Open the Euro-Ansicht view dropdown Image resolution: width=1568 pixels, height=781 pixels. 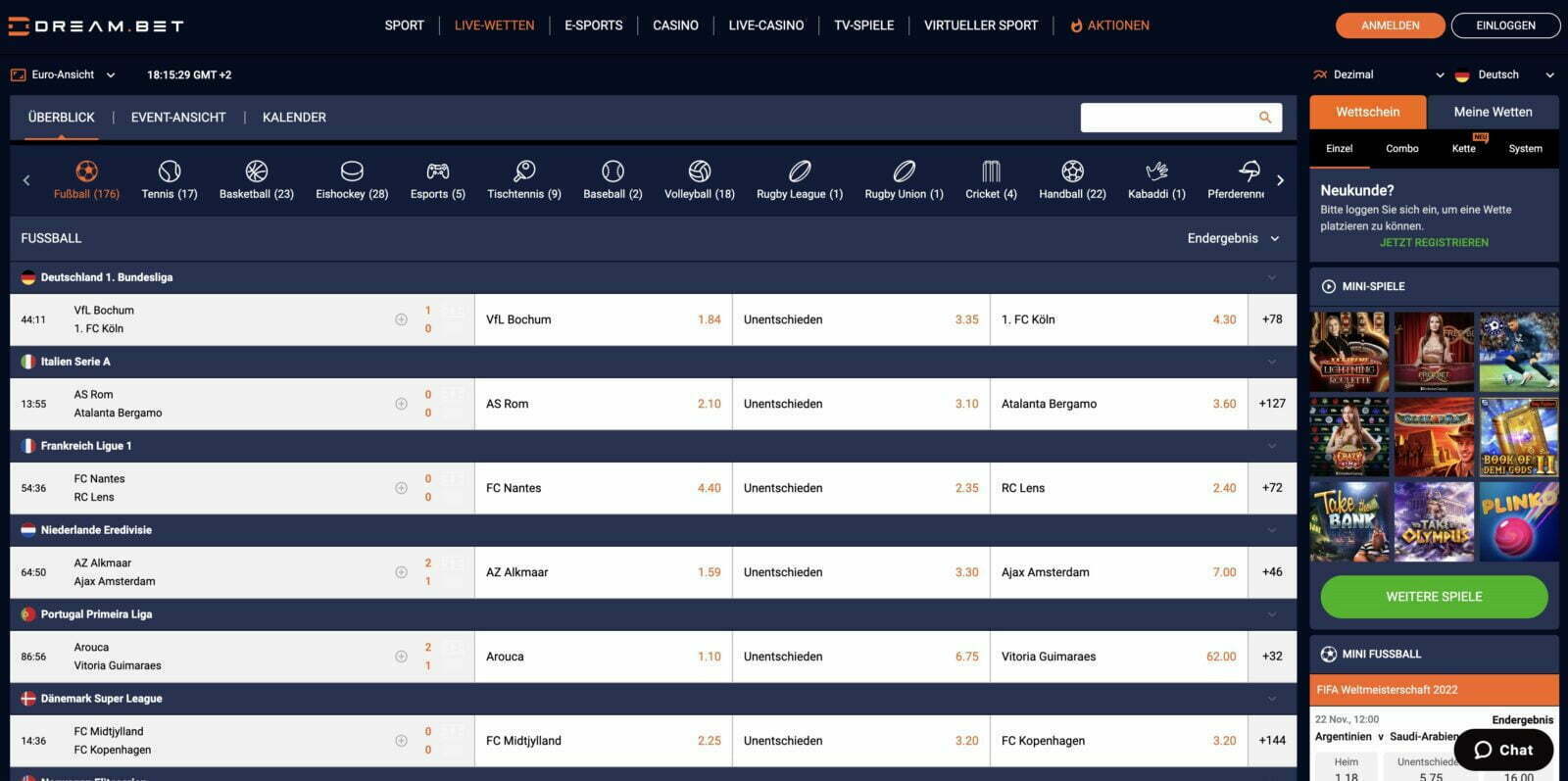click(x=63, y=74)
